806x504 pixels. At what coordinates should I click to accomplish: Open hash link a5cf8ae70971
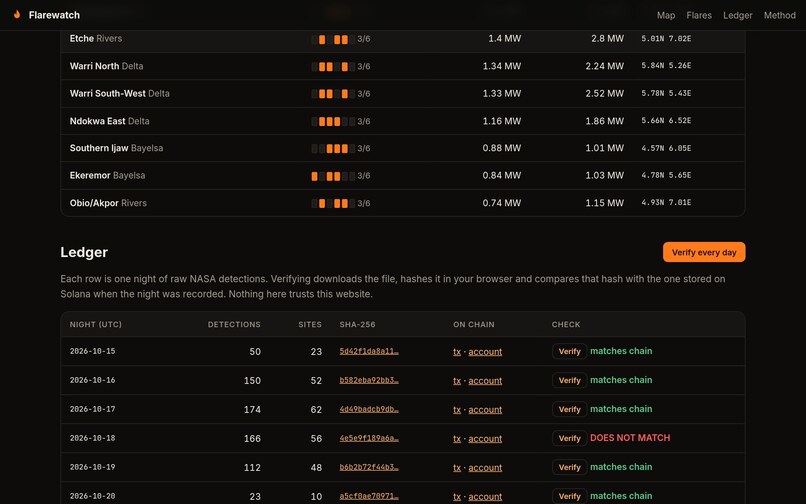(x=369, y=496)
